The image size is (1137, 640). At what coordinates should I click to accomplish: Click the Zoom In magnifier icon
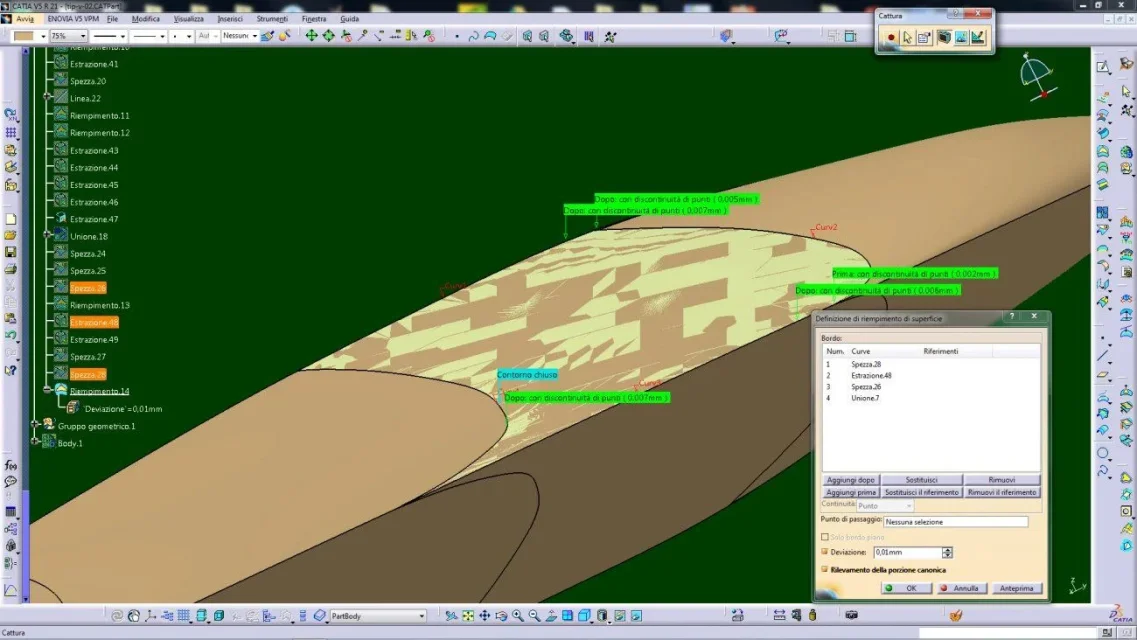(x=519, y=616)
